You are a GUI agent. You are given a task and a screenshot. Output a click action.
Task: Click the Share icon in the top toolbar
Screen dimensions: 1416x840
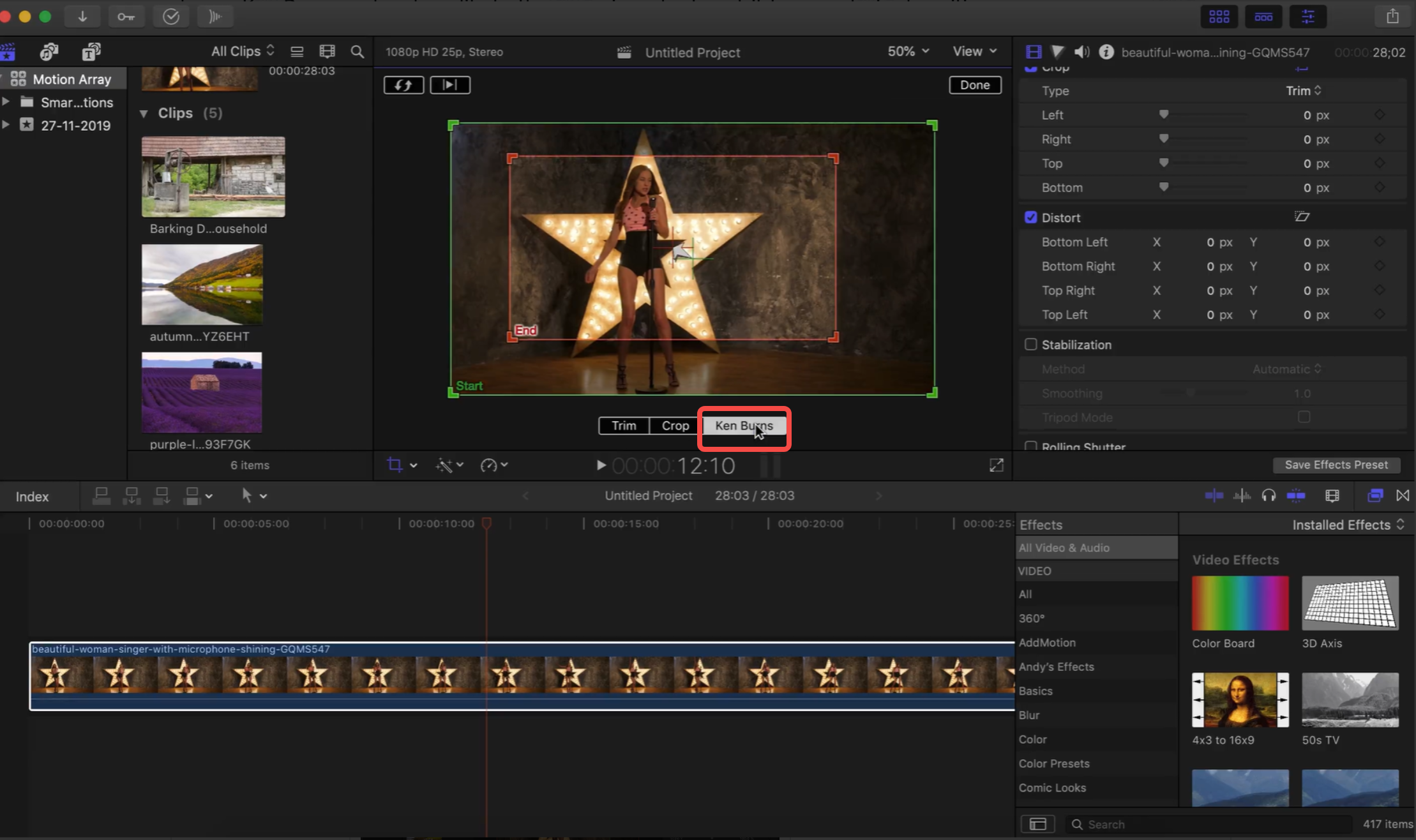pyautogui.click(x=1392, y=16)
